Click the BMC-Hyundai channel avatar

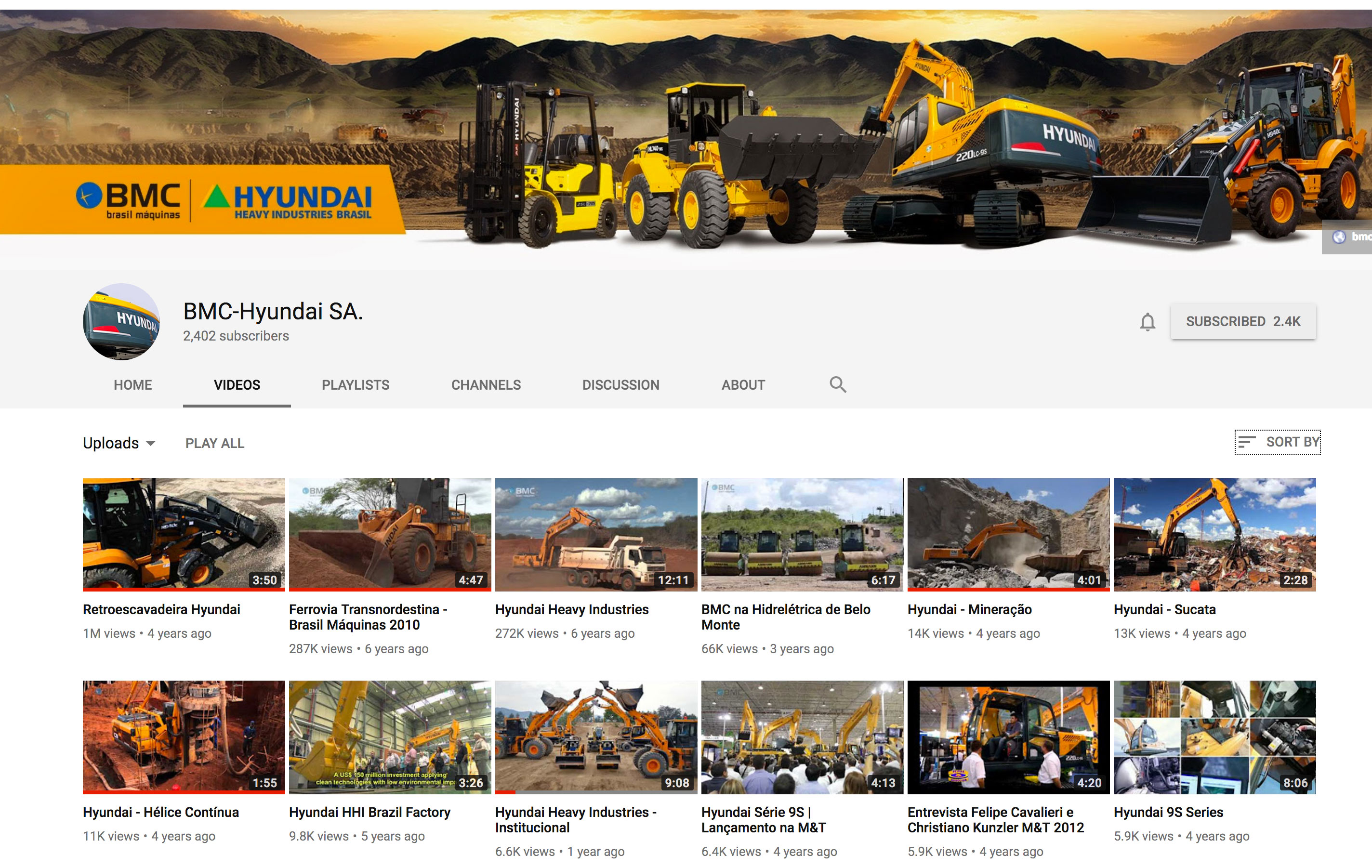121,322
